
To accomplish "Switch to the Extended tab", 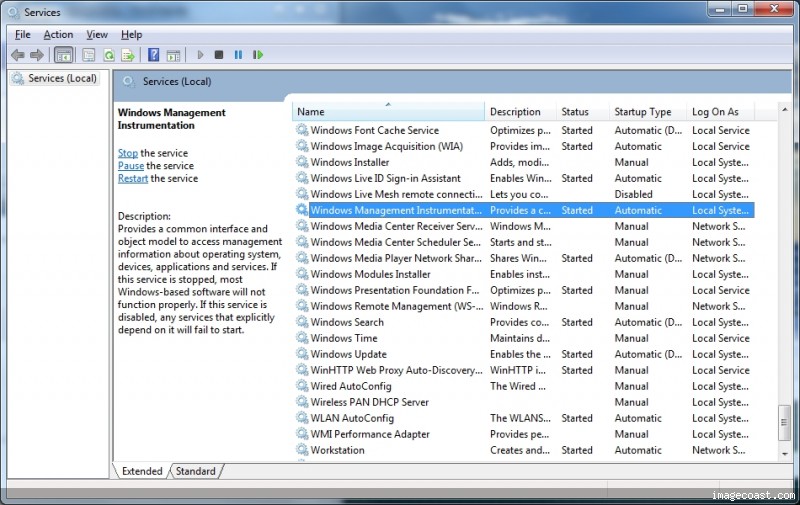I will [142, 471].
